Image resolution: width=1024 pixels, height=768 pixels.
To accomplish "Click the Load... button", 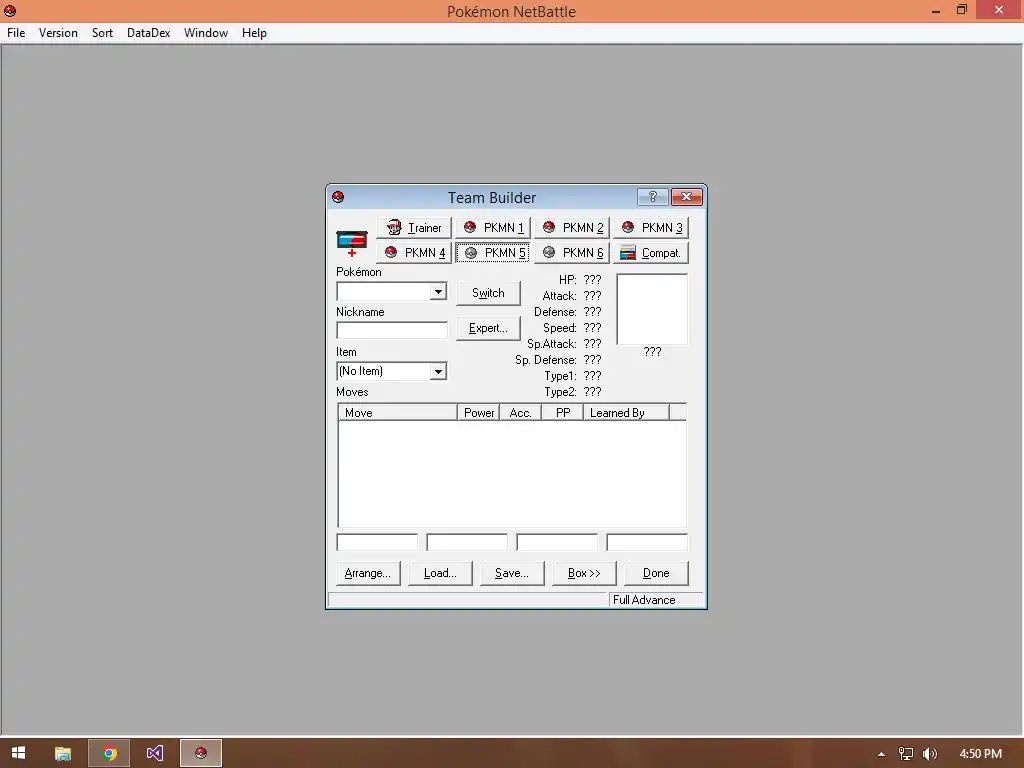I will click(x=440, y=573).
